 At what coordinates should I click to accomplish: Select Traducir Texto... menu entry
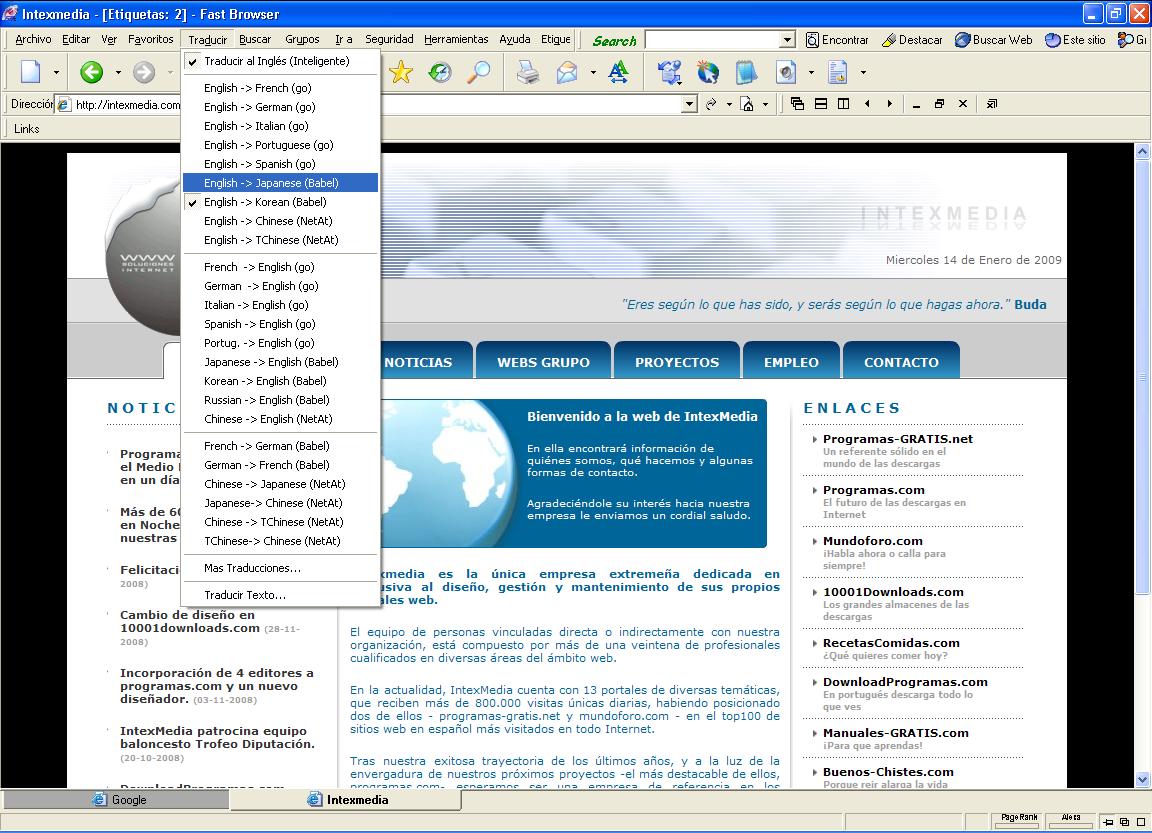[x=280, y=595]
